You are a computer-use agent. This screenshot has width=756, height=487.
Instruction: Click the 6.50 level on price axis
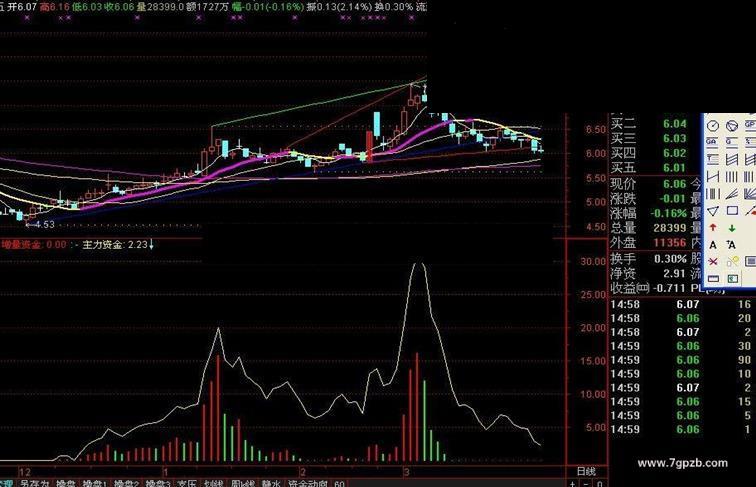click(x=595, y=129)
